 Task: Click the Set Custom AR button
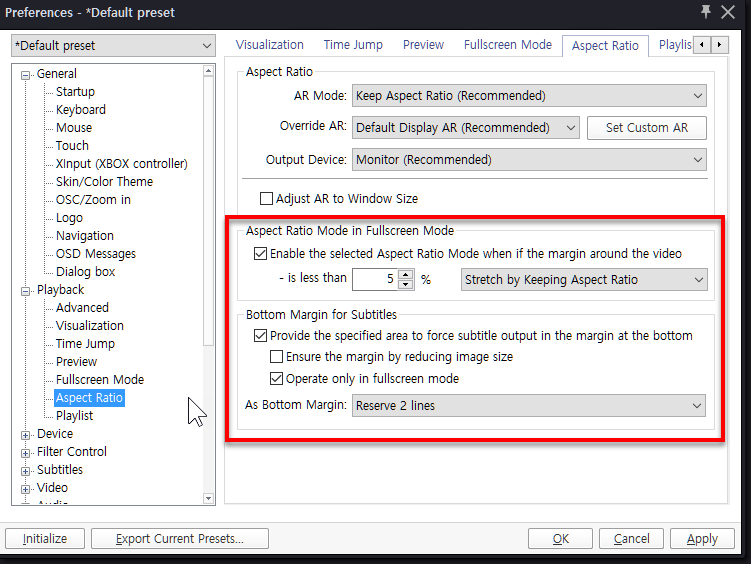(647, 128)
